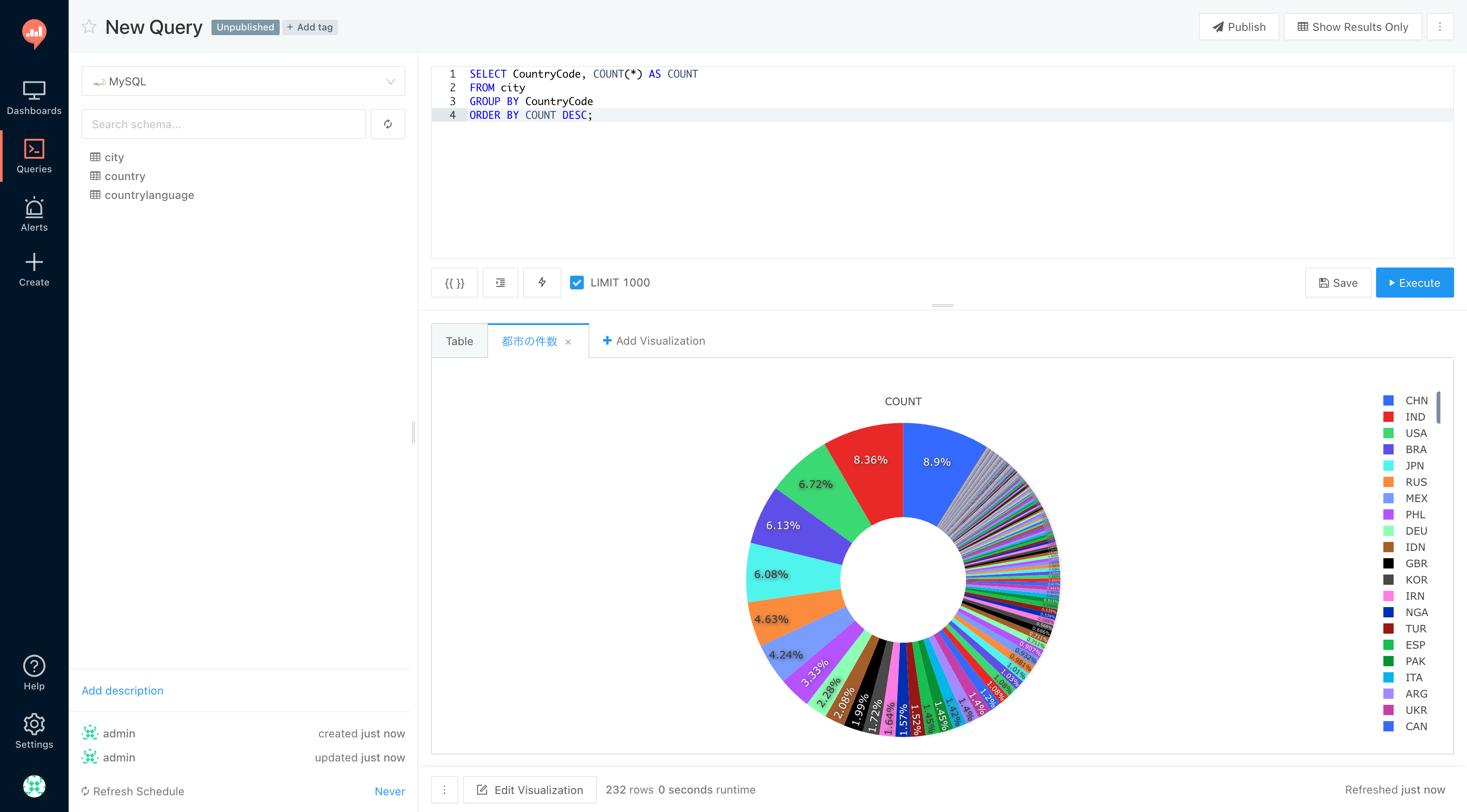The image size is (1467, 812).
Task: Open the Dashboards sidebar icon
Action: [x=34, y=98]
